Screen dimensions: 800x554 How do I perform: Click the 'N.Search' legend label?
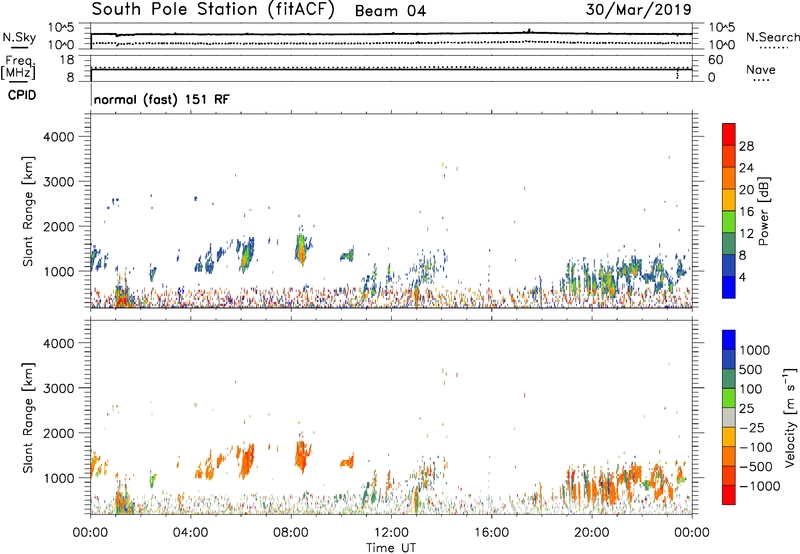point(772,37)
